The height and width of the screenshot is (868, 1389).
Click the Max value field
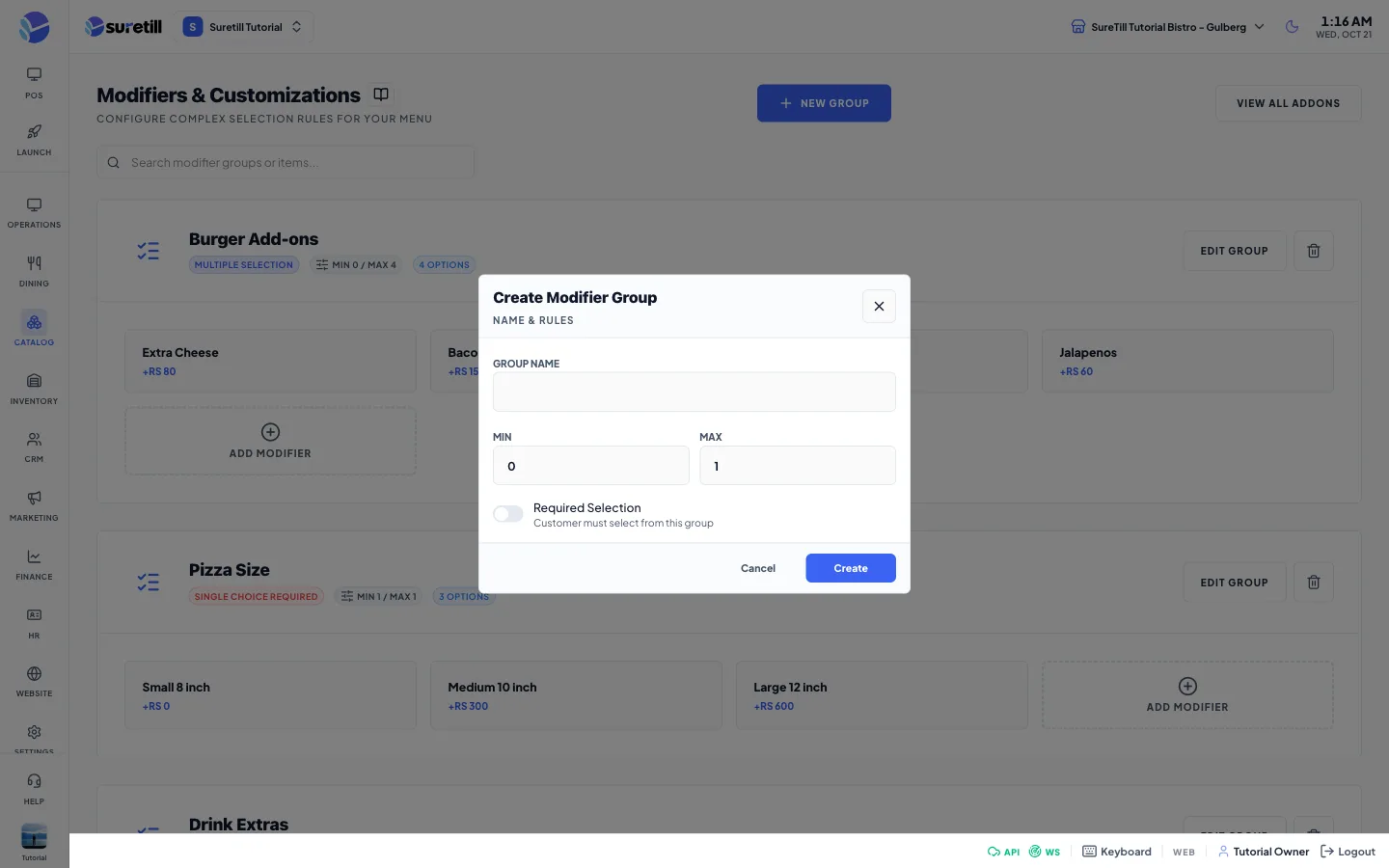point(798,466)
